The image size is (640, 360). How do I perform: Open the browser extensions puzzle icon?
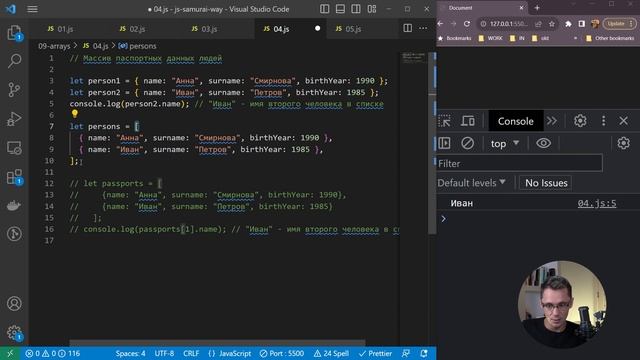pyautogui.click(x=568, y=24)
